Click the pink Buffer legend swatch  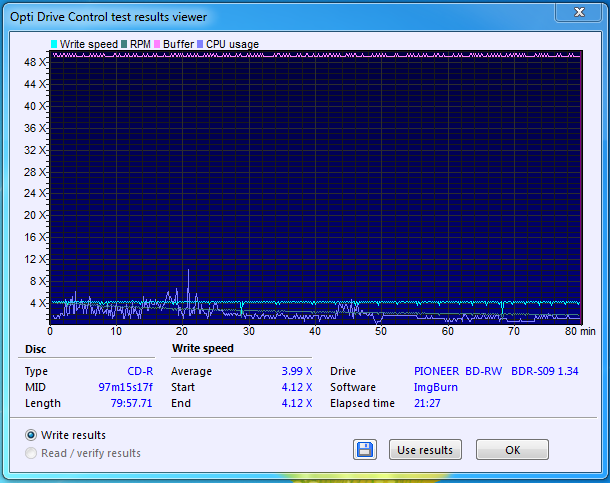click(157, 44)
